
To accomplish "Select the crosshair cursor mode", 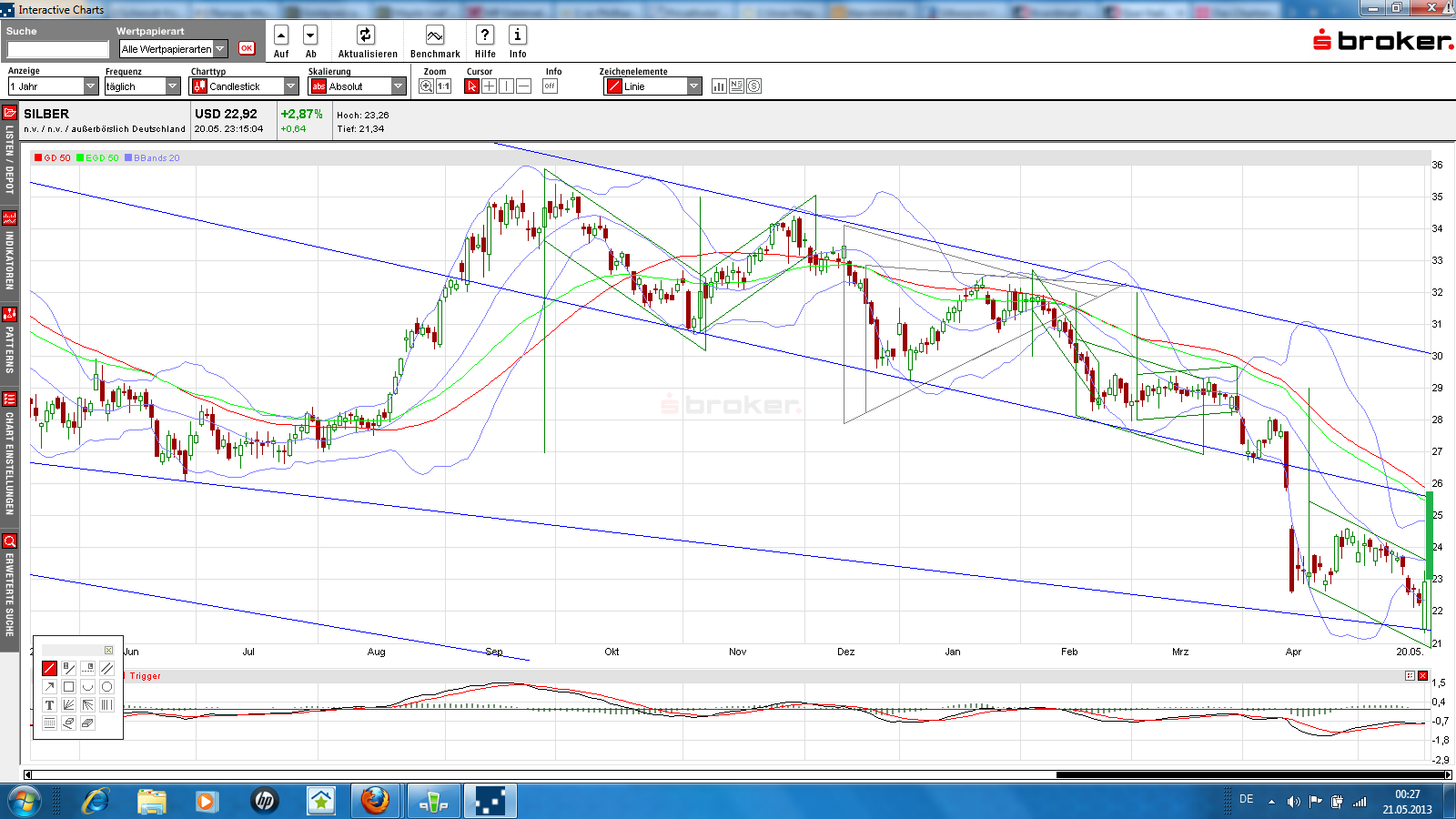I will [x=489, y=86].
